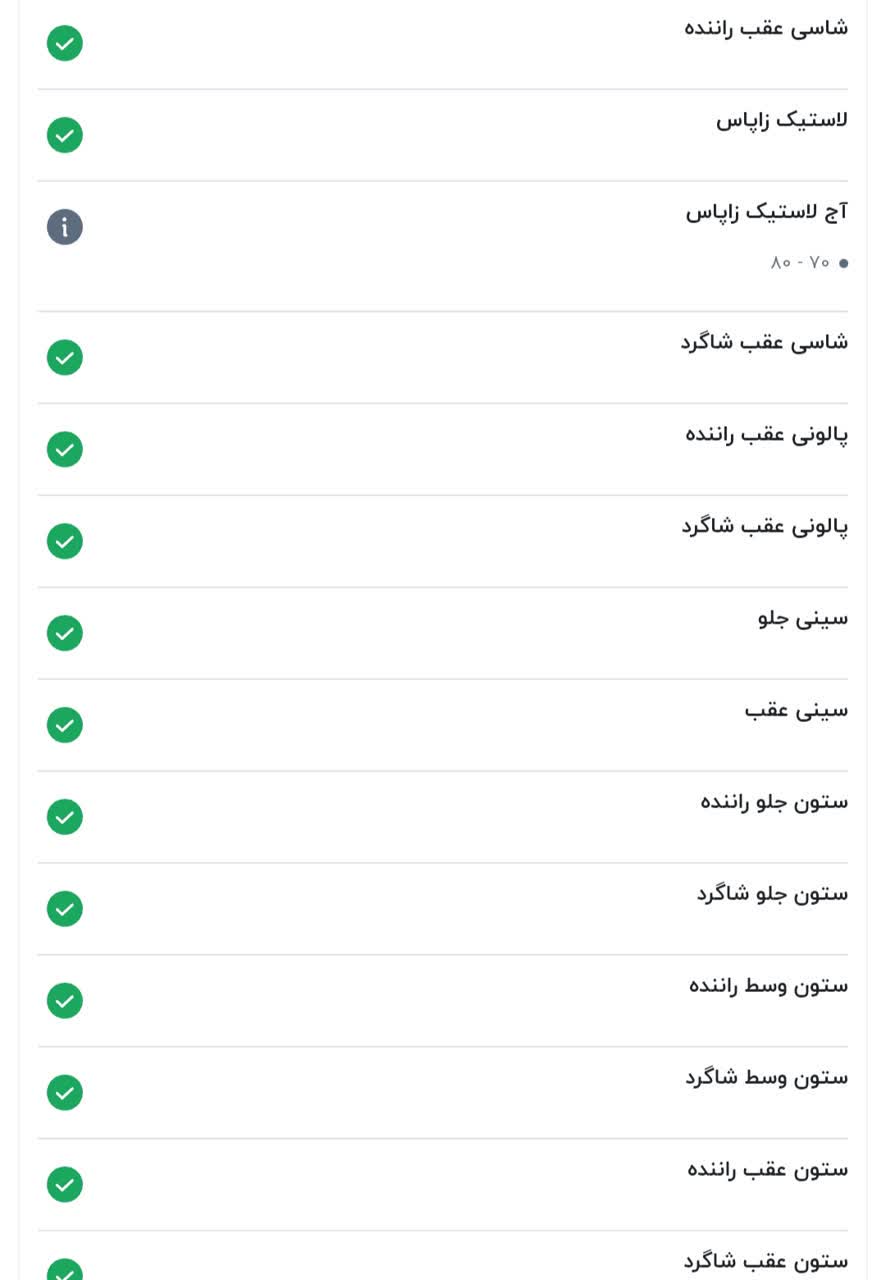Open the لاستیک زاپاس row label
Viewport: 886px width, 1280px height.
click(782, 120)
